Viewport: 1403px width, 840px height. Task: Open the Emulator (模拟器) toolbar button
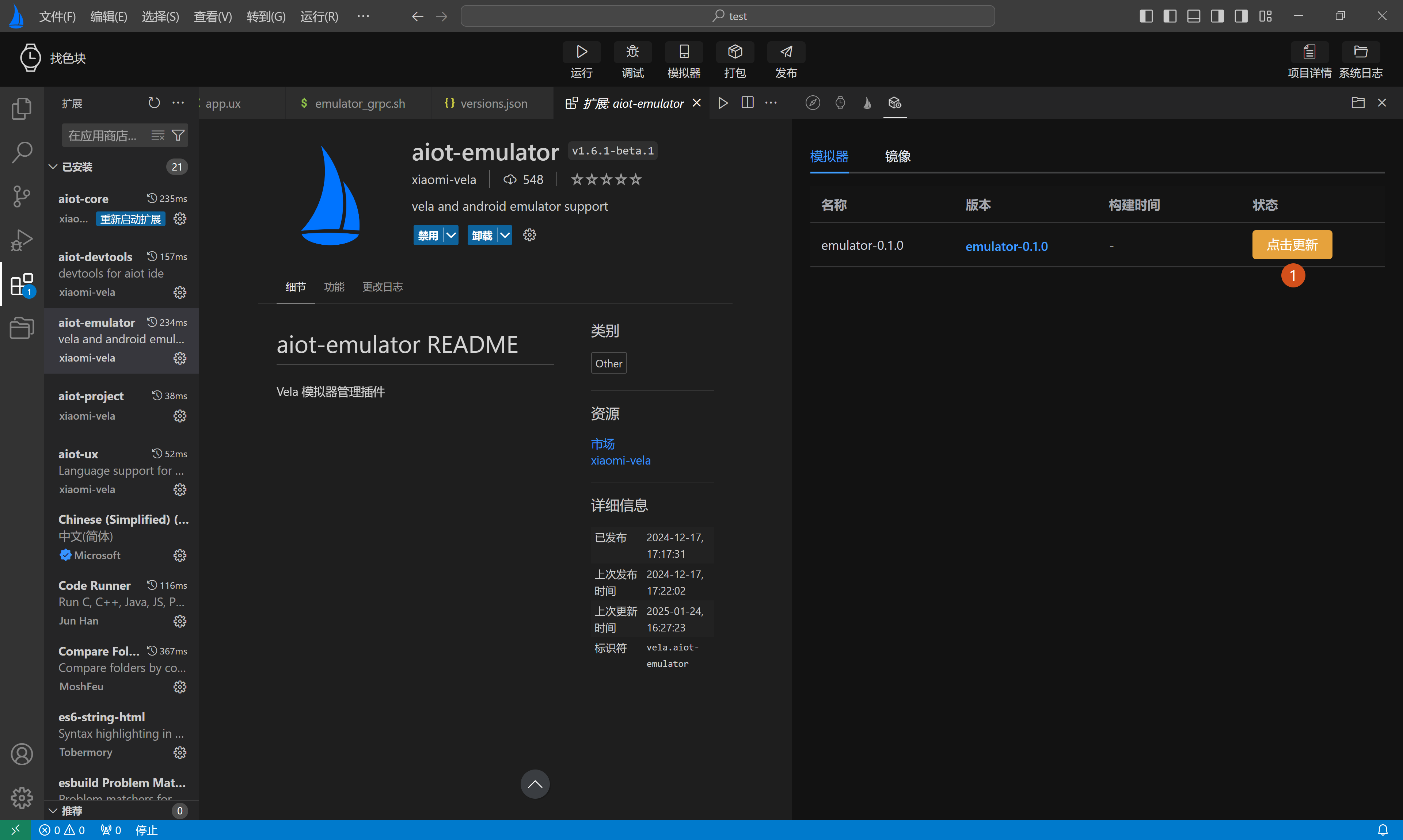tap(683, 53)
